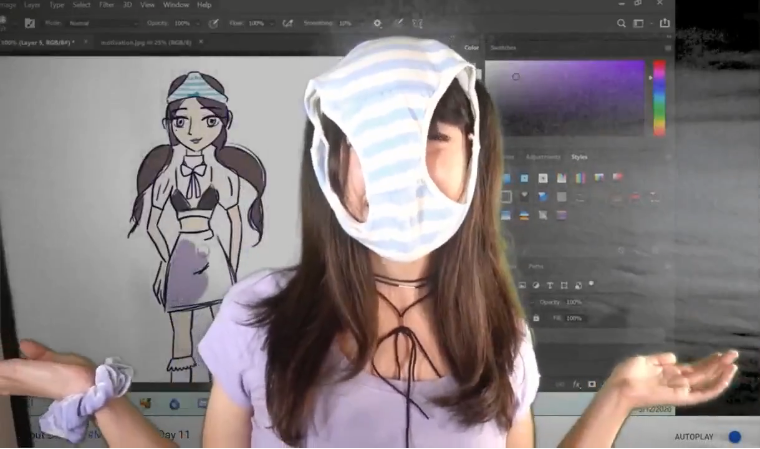
Task: Open the workspace switcher icon
Action: (638, 23)
